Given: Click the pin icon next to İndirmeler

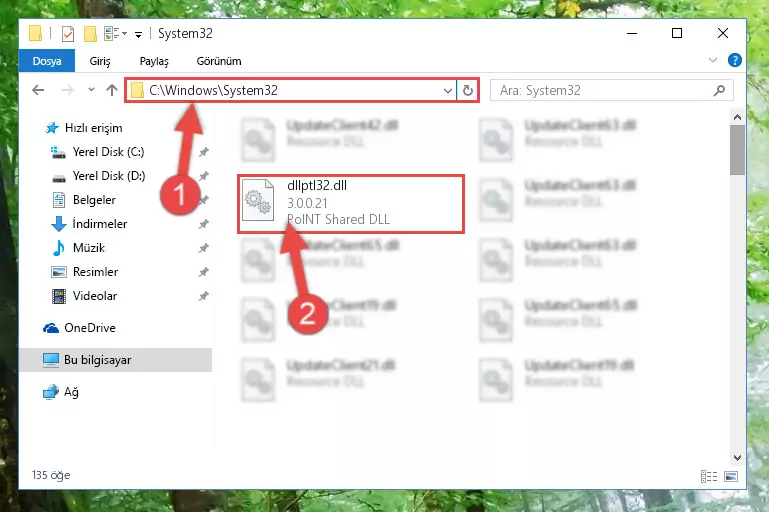Looking at the screenshot, I should tap(204, 225).
